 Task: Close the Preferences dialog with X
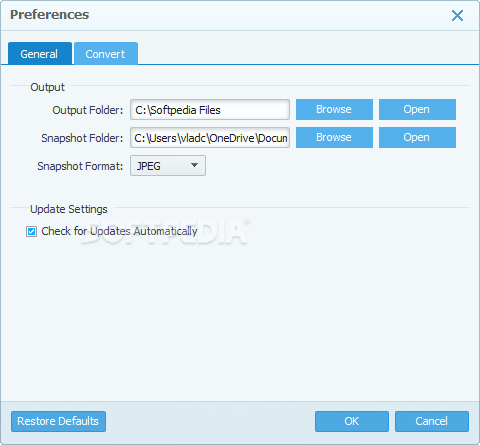tap(457, 15)
